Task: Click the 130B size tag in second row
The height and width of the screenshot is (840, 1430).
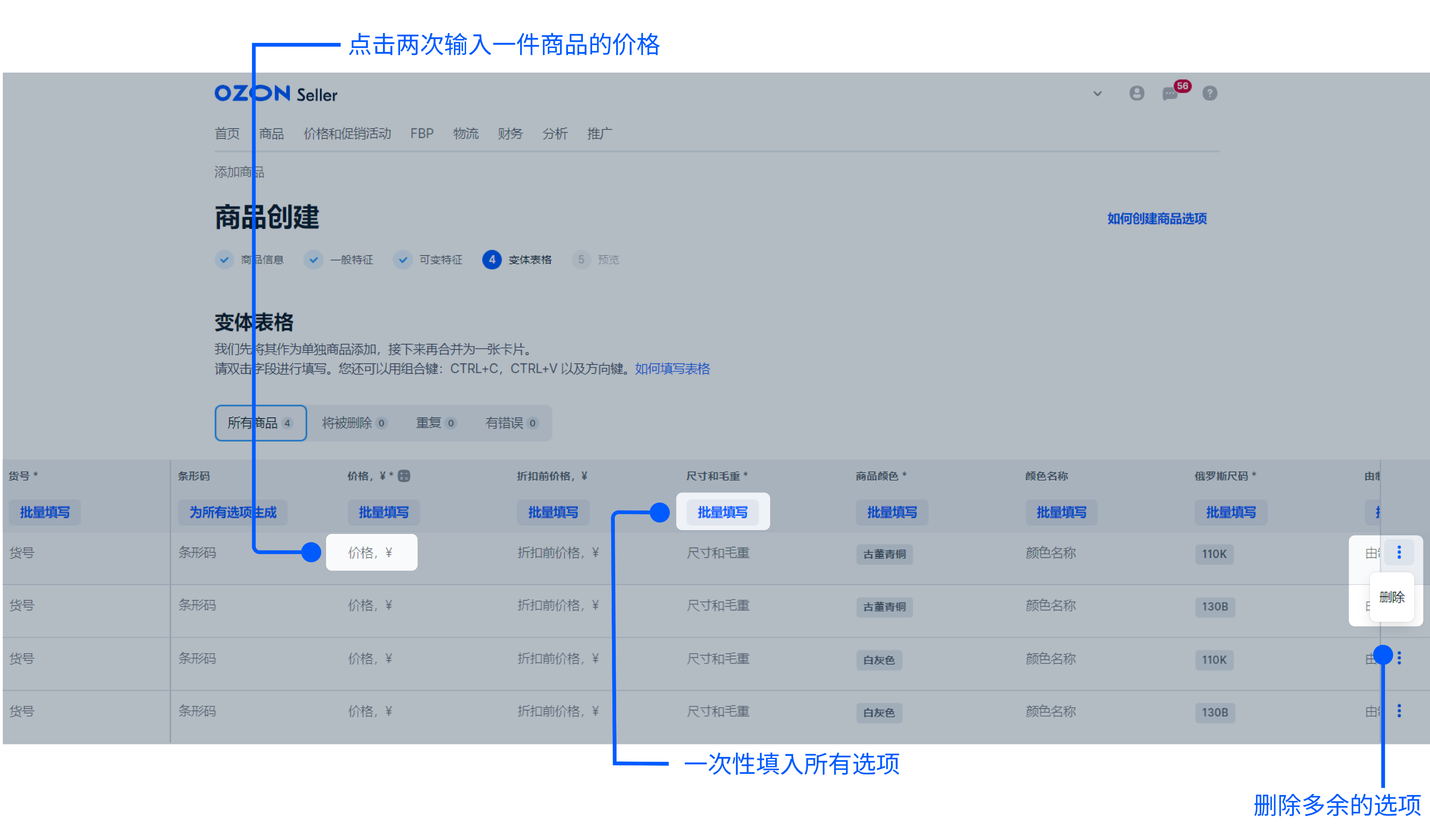Action: coord(1215,607)
